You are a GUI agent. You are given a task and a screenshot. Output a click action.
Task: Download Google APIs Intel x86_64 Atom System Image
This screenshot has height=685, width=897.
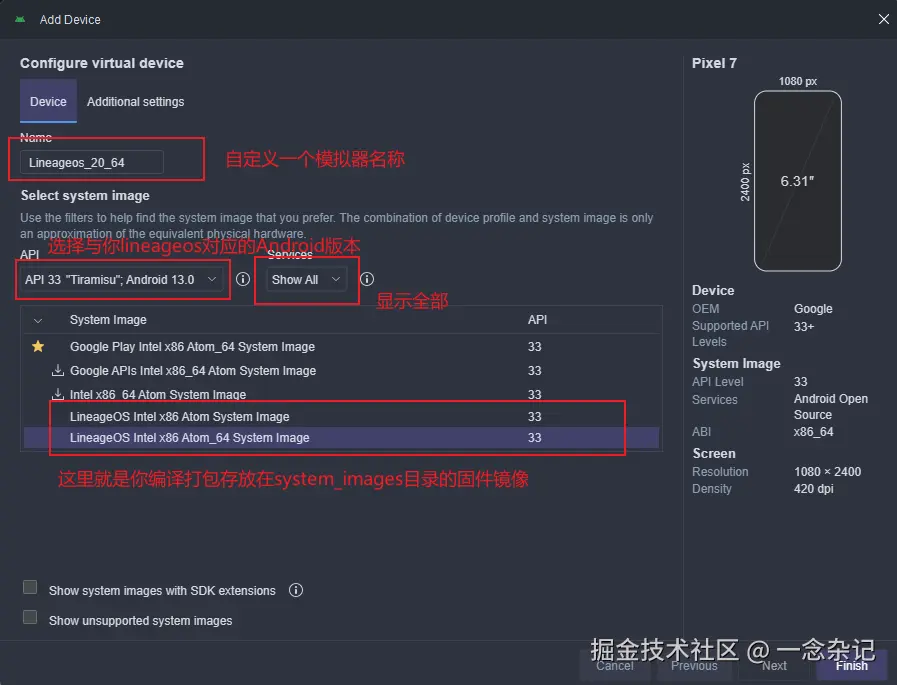57,370
